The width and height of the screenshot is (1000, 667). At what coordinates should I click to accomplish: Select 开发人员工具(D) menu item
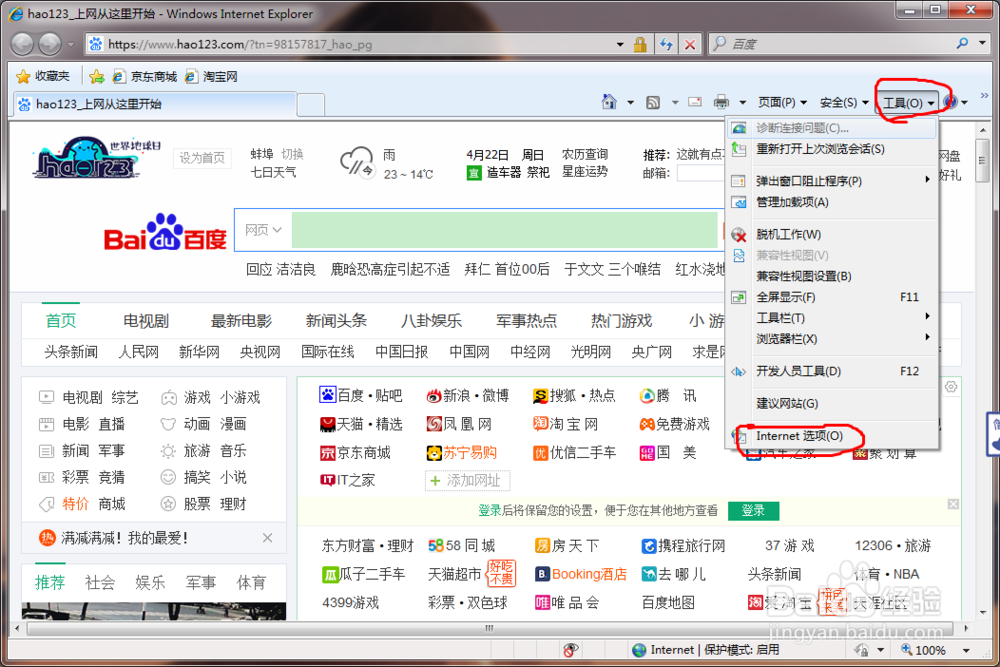pyautogui.click(x=832, y=371)
